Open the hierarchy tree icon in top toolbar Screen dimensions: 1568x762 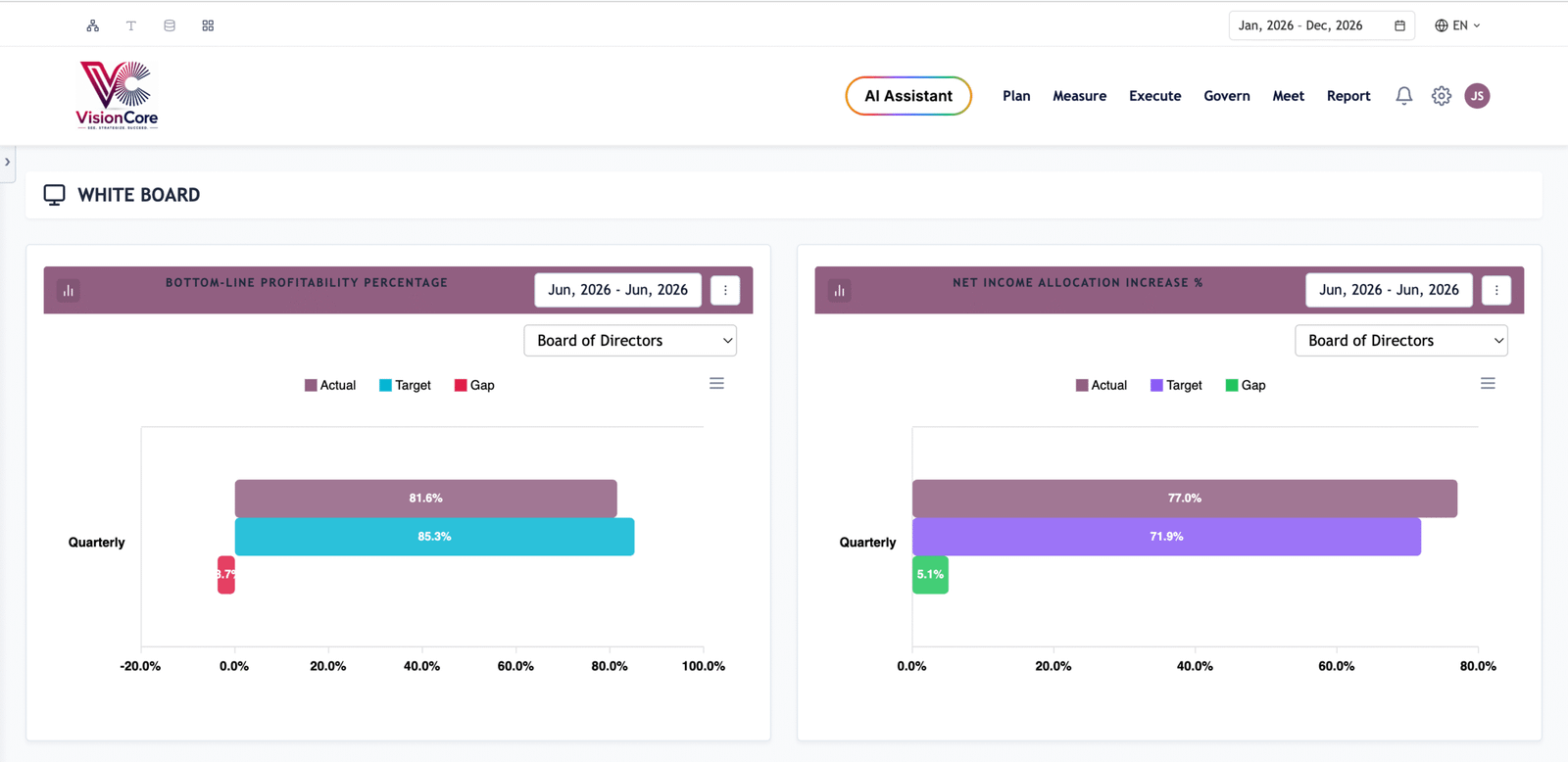click(93, 25)
